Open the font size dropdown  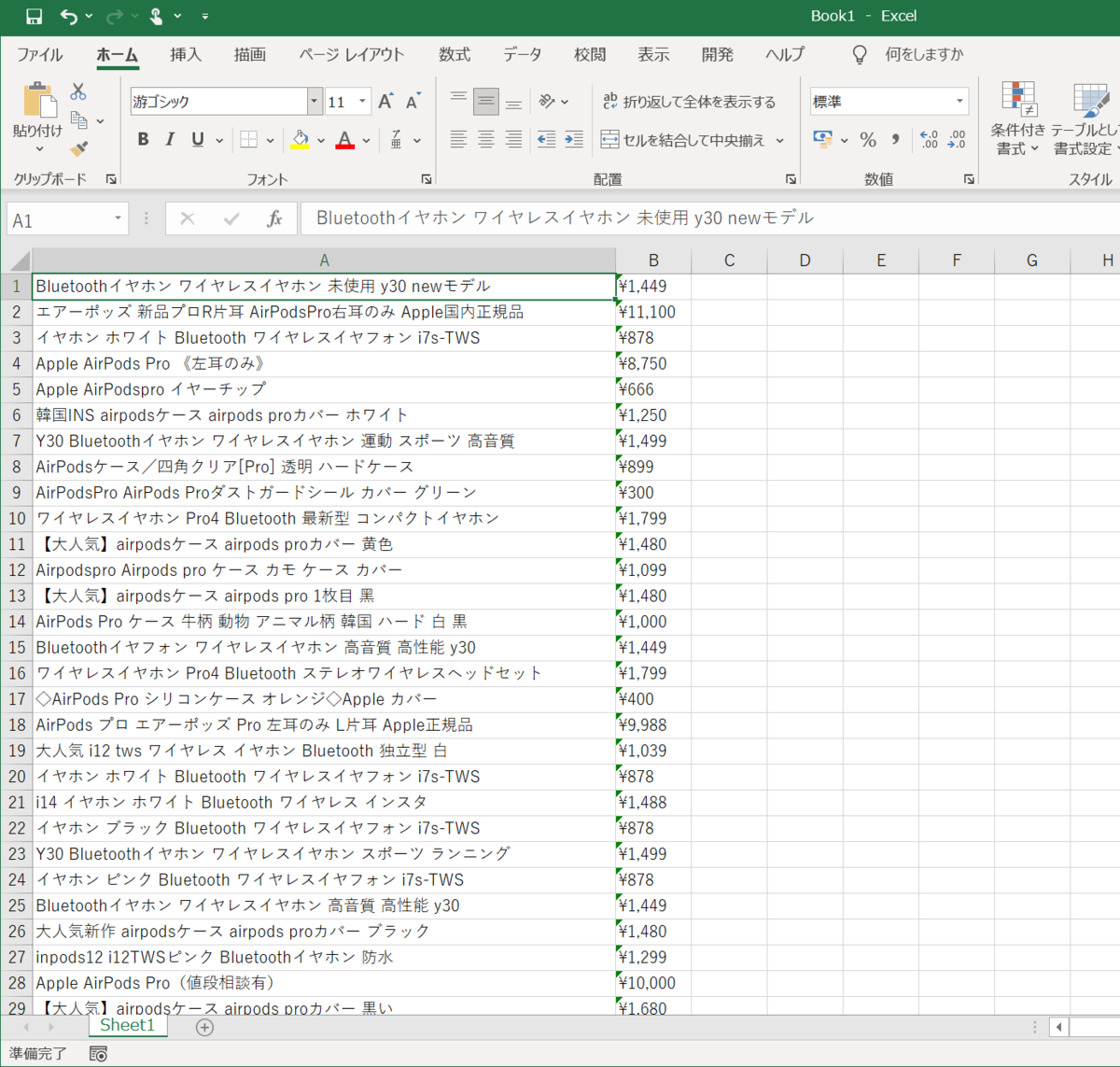point(363,101)
